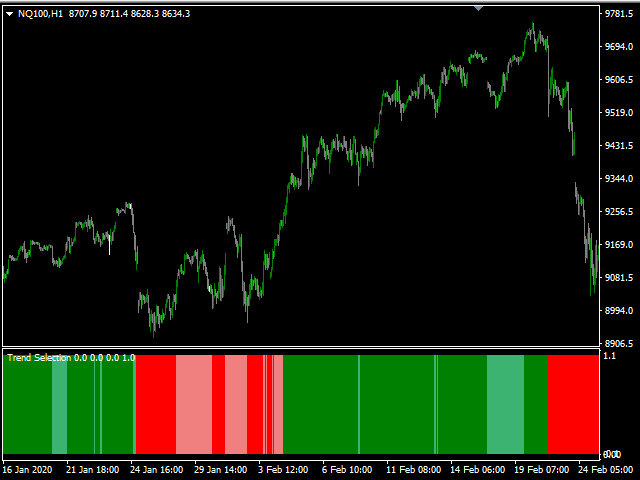The height and width of the screenshot is (480, 640).
Task: Select the 16 Jan 2020 time label
Action: 28,468
